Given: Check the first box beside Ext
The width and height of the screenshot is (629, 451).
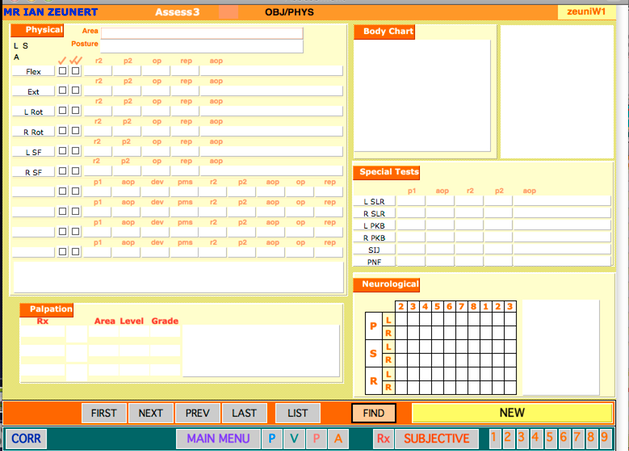Looking at the screenshot, I should point(62,90).
